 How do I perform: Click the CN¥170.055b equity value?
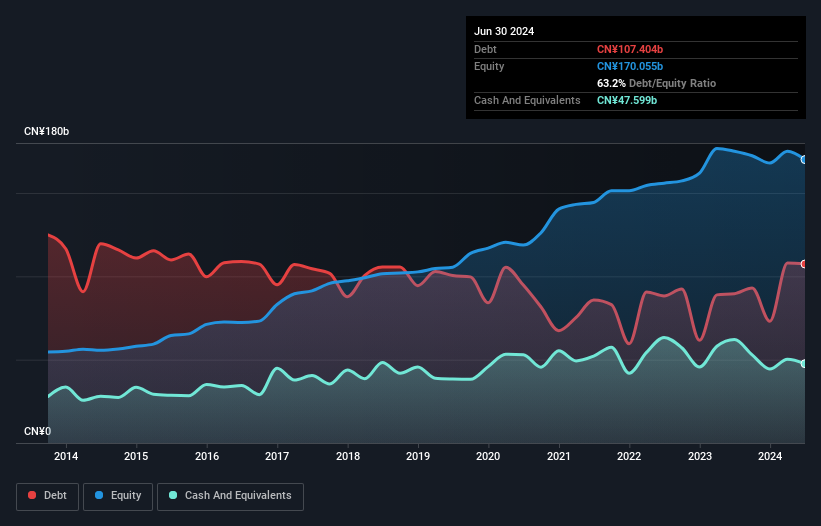pos(630,66)
